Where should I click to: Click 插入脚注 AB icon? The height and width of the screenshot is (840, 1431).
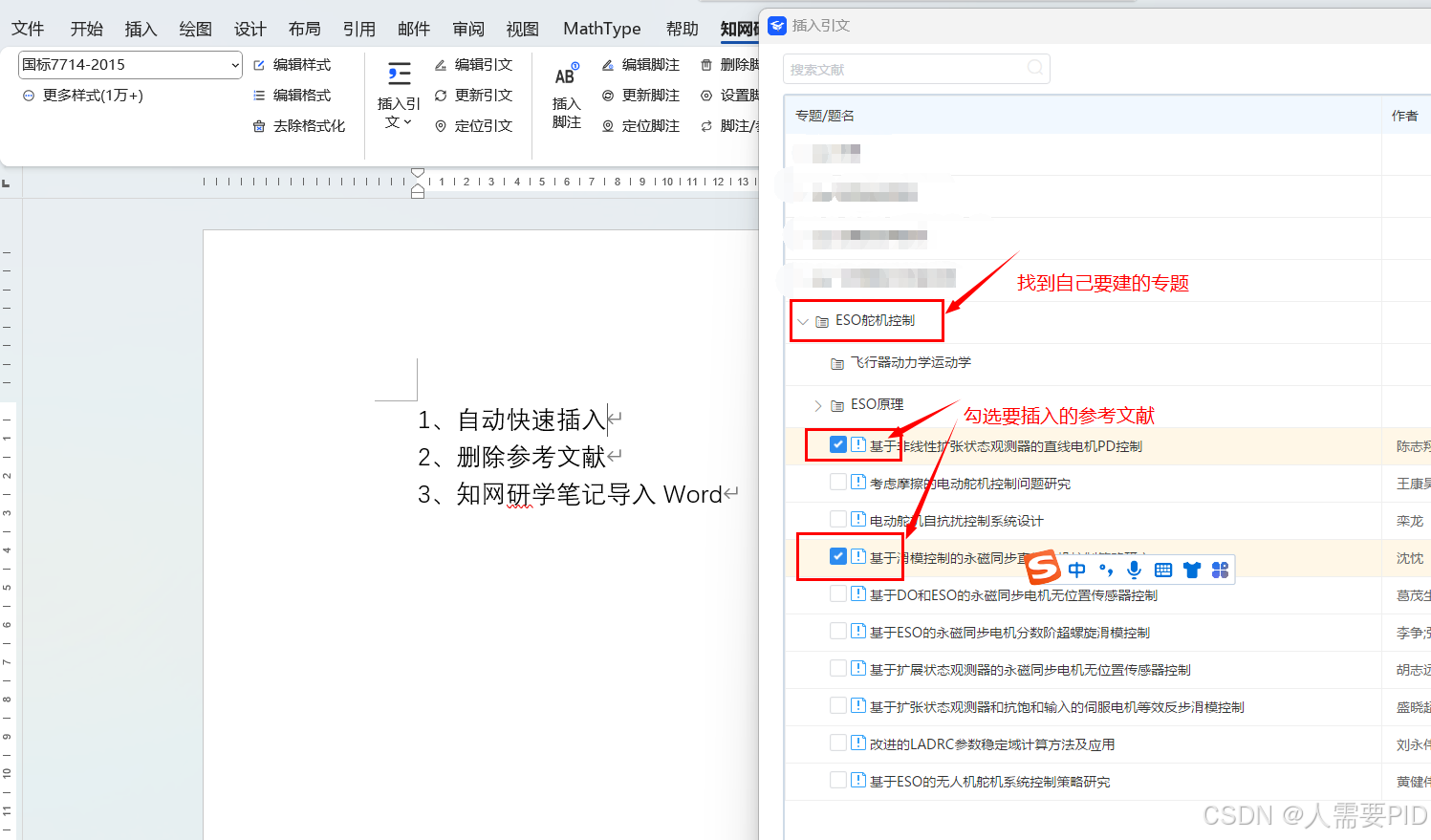(x=567, y=75)
